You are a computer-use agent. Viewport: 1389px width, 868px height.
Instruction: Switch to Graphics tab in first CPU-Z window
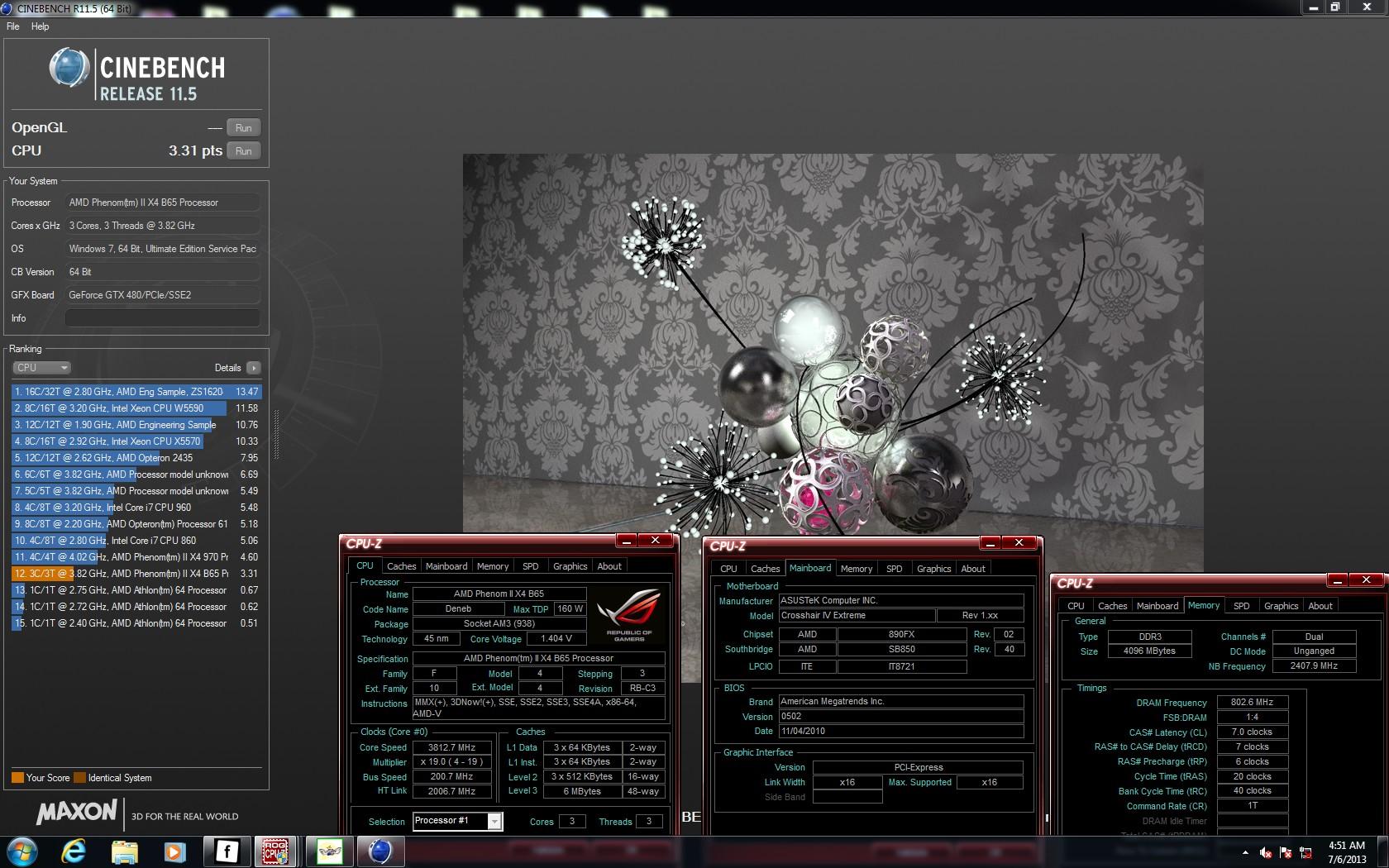click(570, 566)
